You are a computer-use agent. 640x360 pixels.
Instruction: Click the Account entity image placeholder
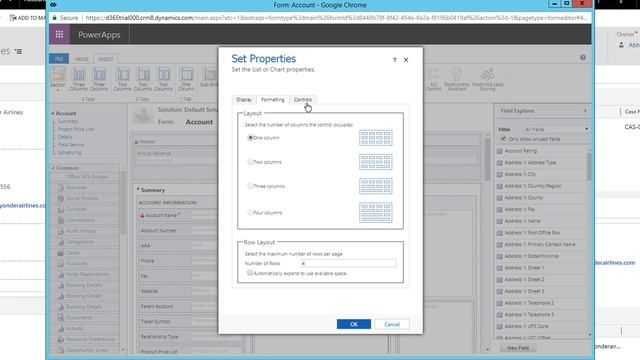[x=143, y=116]
